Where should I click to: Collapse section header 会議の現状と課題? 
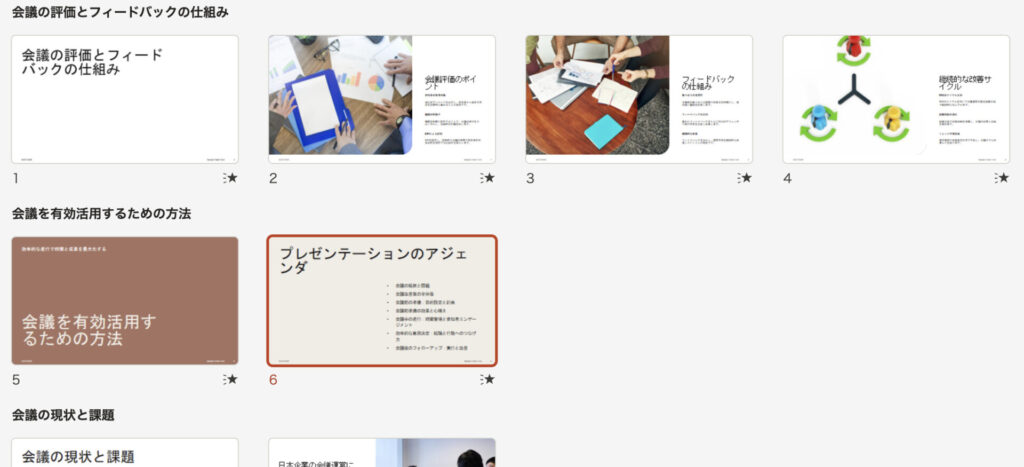(63, 415)
